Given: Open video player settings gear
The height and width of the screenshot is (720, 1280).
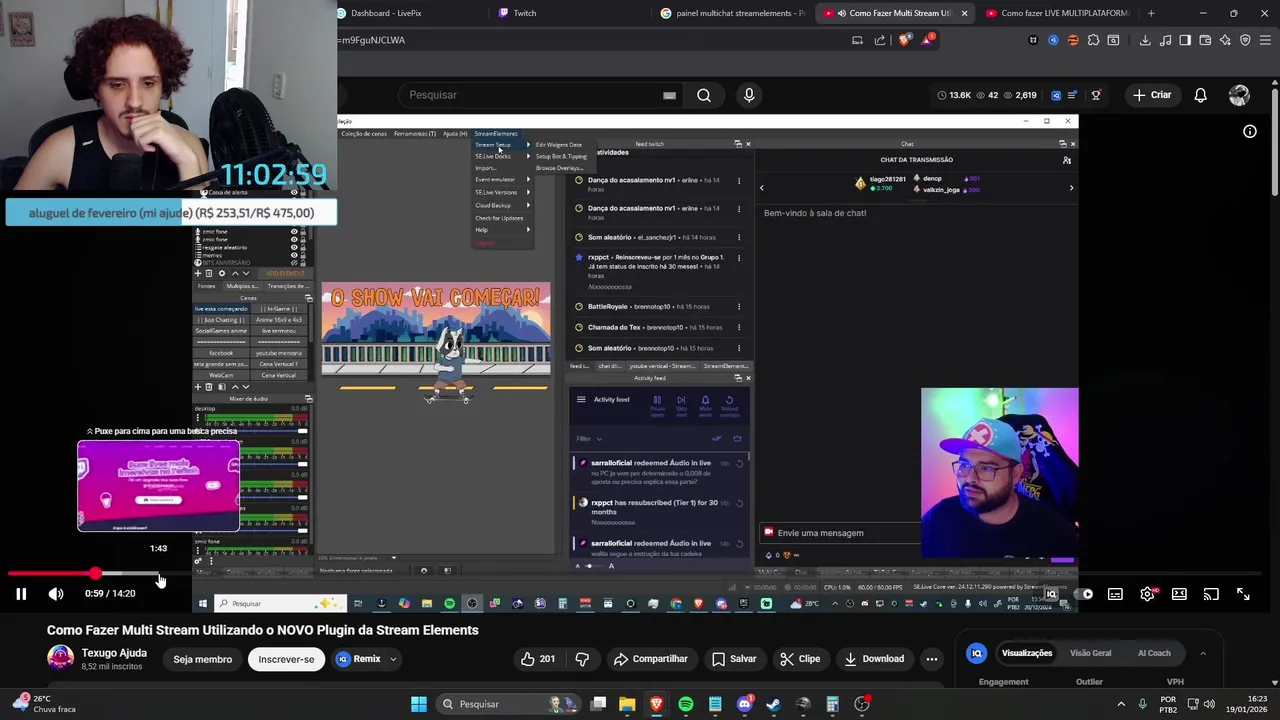Looking at the screenshot, I should (x=1147, y=594).
